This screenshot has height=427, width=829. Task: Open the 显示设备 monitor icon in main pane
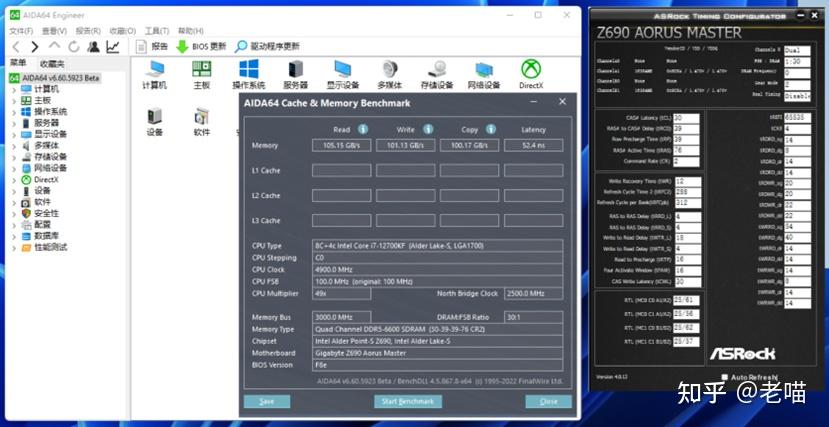click(343, 75)
